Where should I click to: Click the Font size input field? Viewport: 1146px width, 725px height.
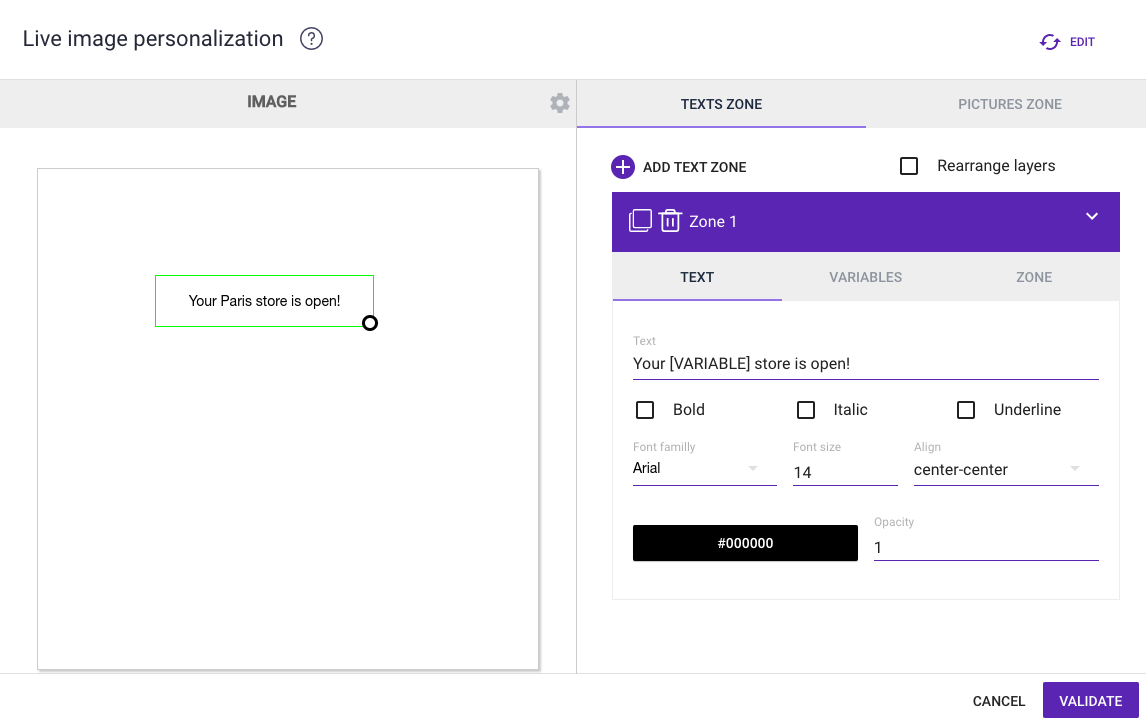[x=844, y=472]
